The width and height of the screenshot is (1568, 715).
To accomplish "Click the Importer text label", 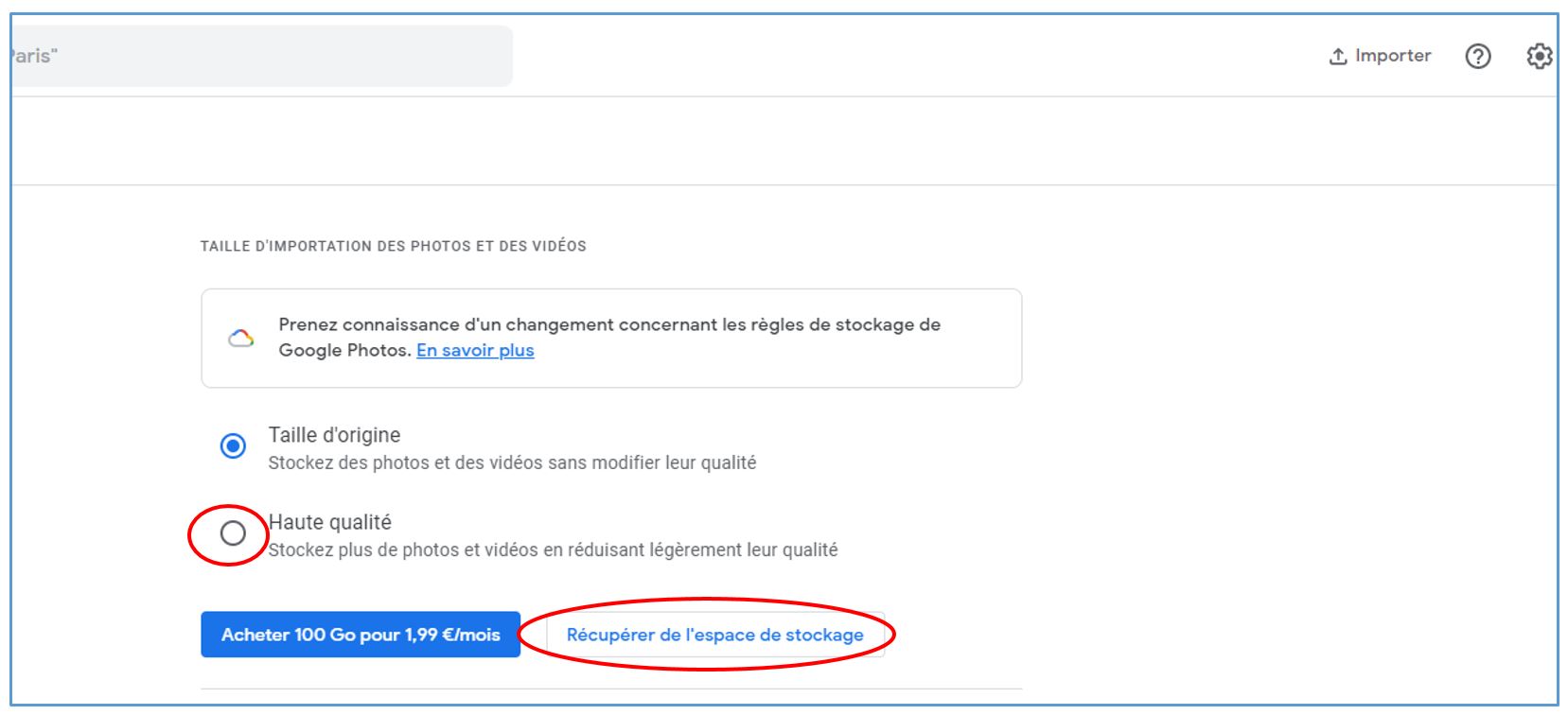I will 1393,56.
